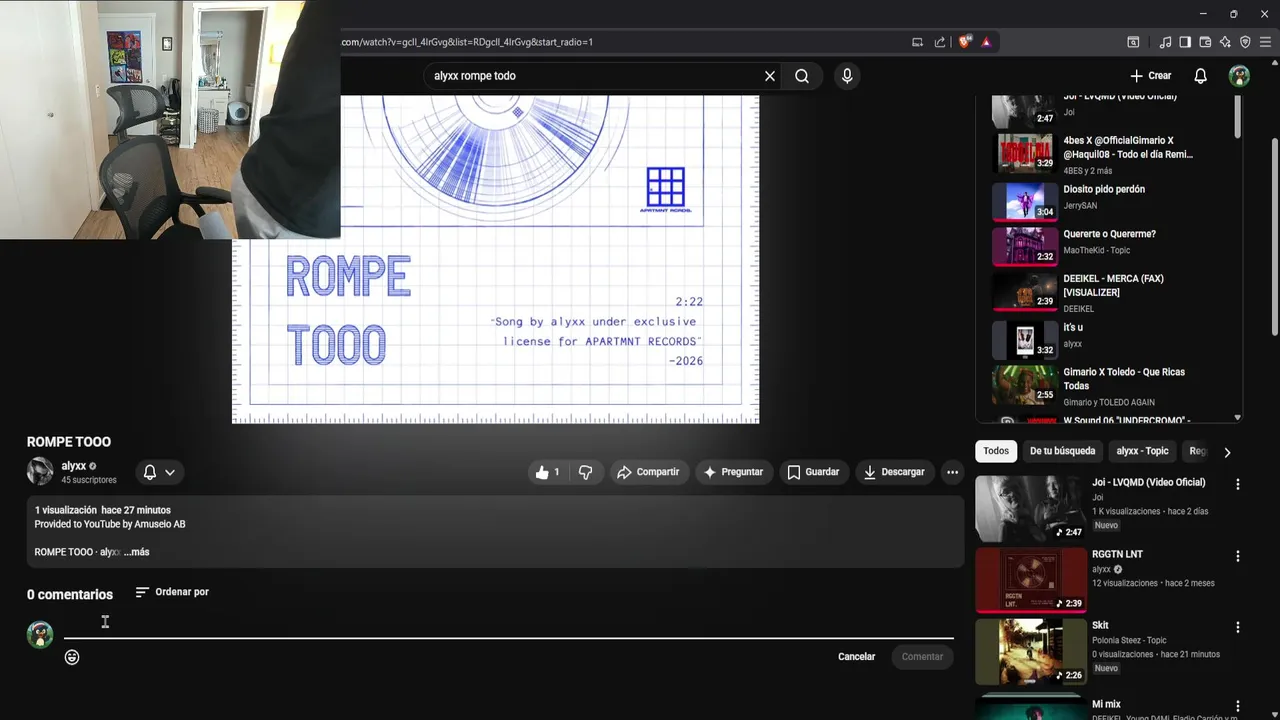Click the Compartir button
This screenshot has width=1280, height=720.
[x=648, y=472]
